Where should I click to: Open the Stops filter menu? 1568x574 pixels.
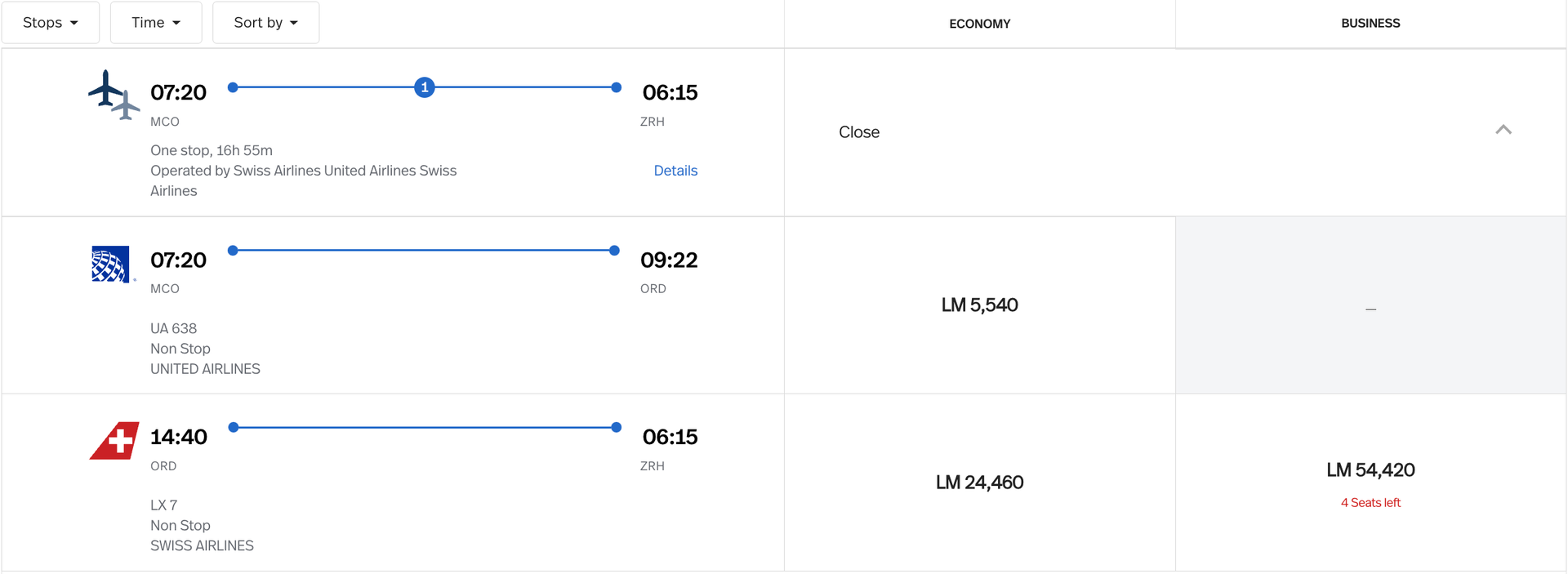pyautogui.click(x=51, y=23)
